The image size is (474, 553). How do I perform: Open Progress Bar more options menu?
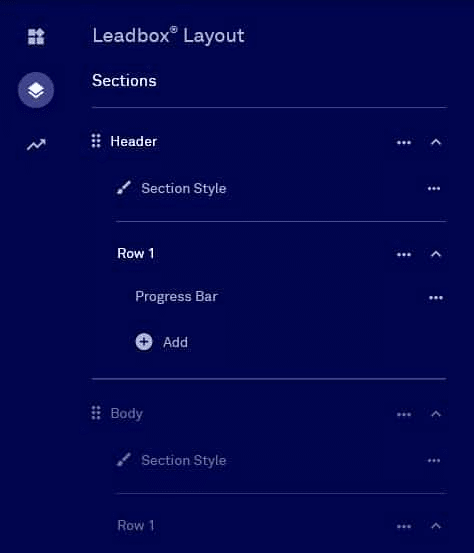pos(436,298)
